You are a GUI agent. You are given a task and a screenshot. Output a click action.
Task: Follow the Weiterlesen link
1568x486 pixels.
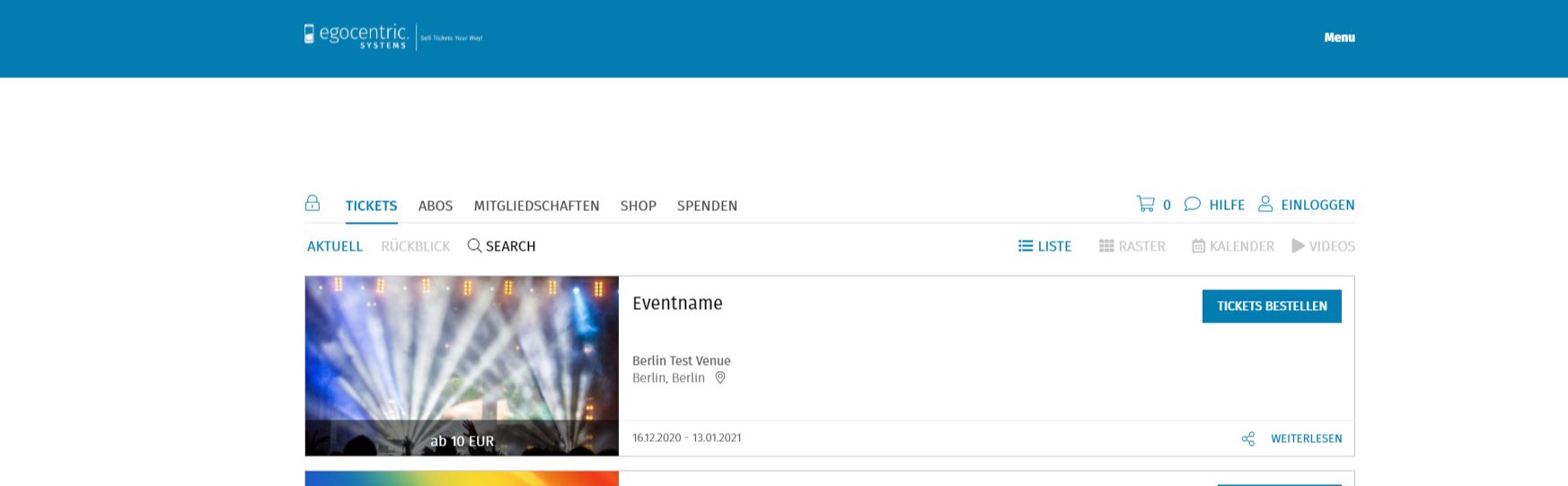coord(1306,438)
